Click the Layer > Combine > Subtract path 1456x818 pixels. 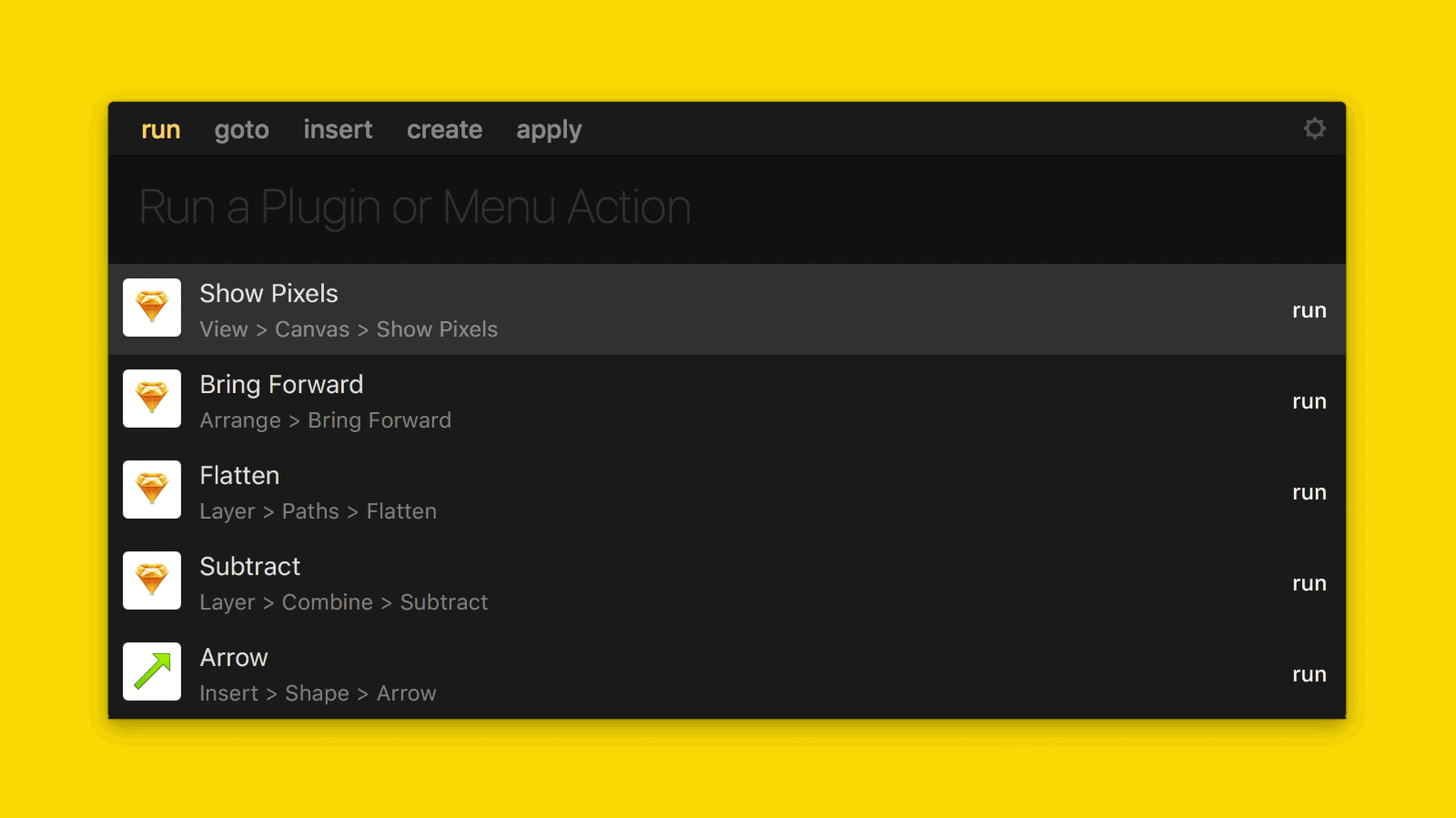[344, 602]
